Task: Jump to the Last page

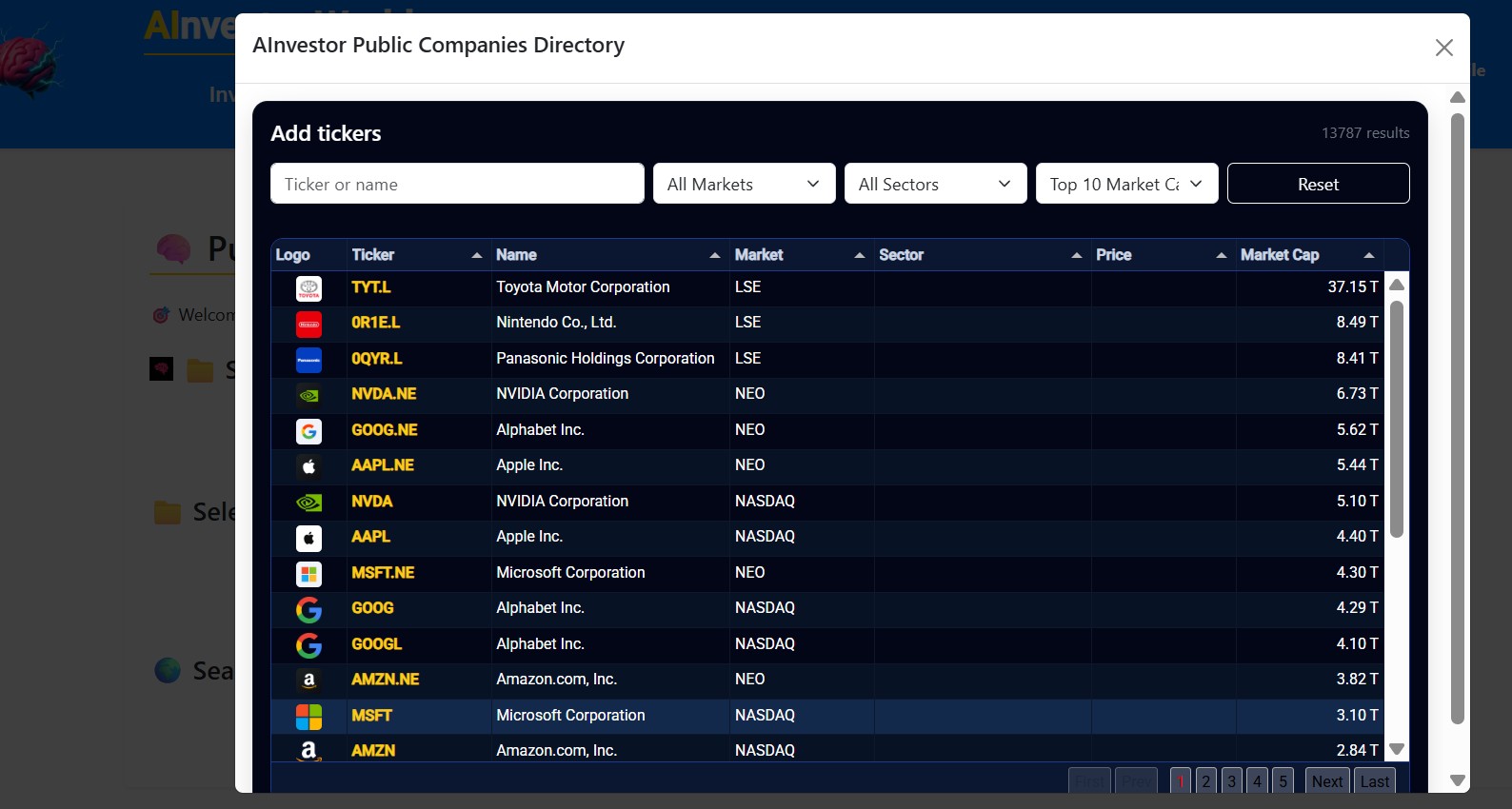Action: coord(1375,781)
